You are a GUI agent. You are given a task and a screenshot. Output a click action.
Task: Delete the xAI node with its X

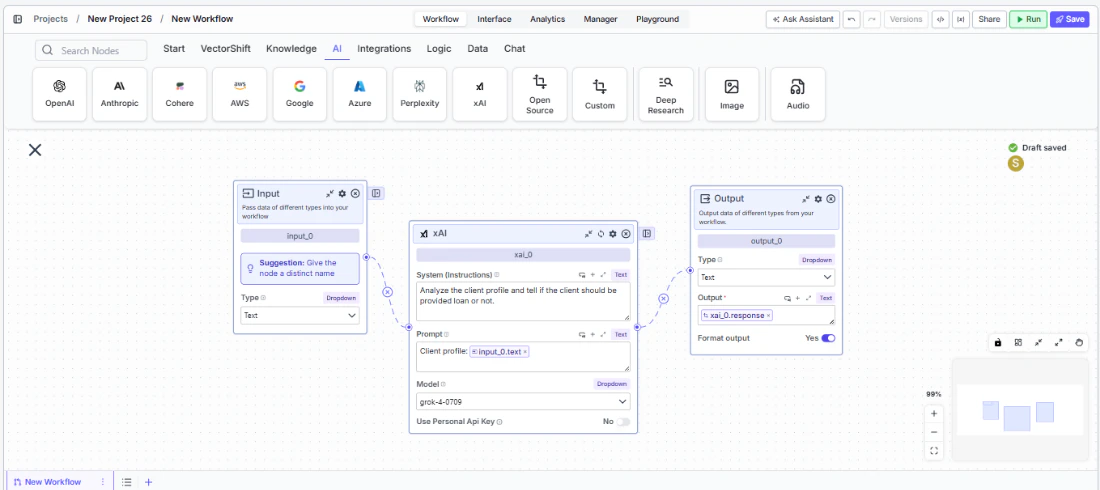(x=626, y=234)
